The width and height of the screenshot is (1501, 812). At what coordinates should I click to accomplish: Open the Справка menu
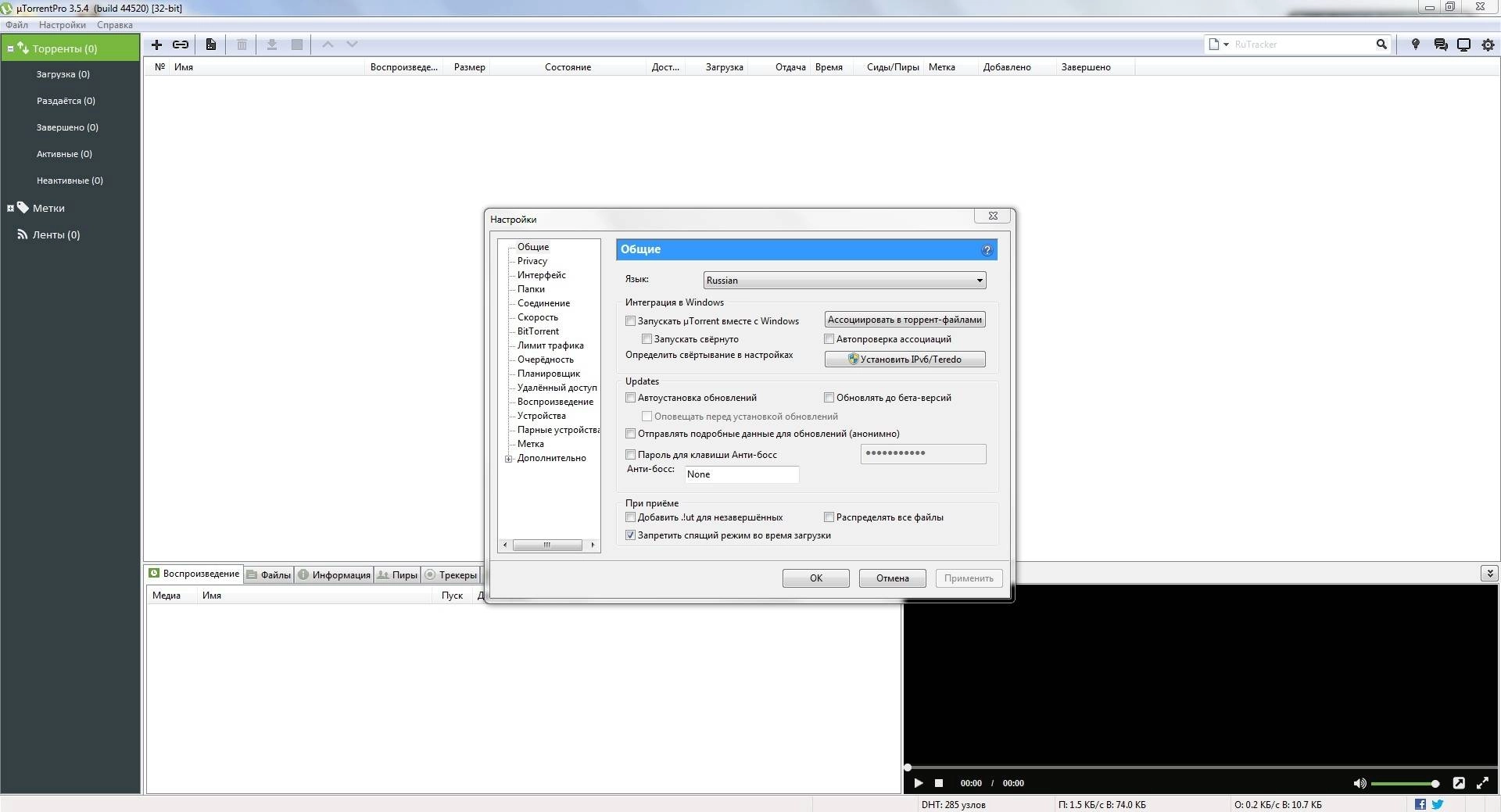[115, 25]
